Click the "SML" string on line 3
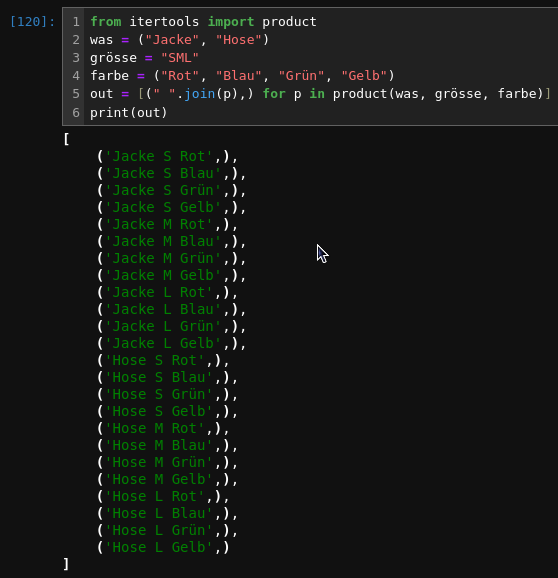Screen dimensions: 558x578 pos(180,58)
